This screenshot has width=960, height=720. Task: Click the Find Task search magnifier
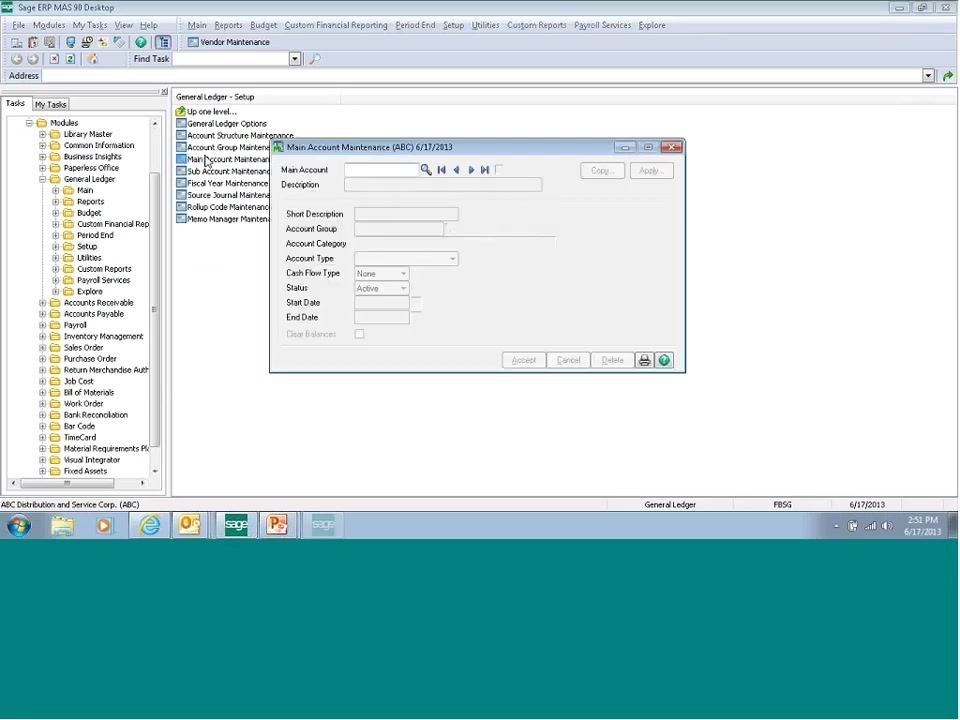pos(315,59)
